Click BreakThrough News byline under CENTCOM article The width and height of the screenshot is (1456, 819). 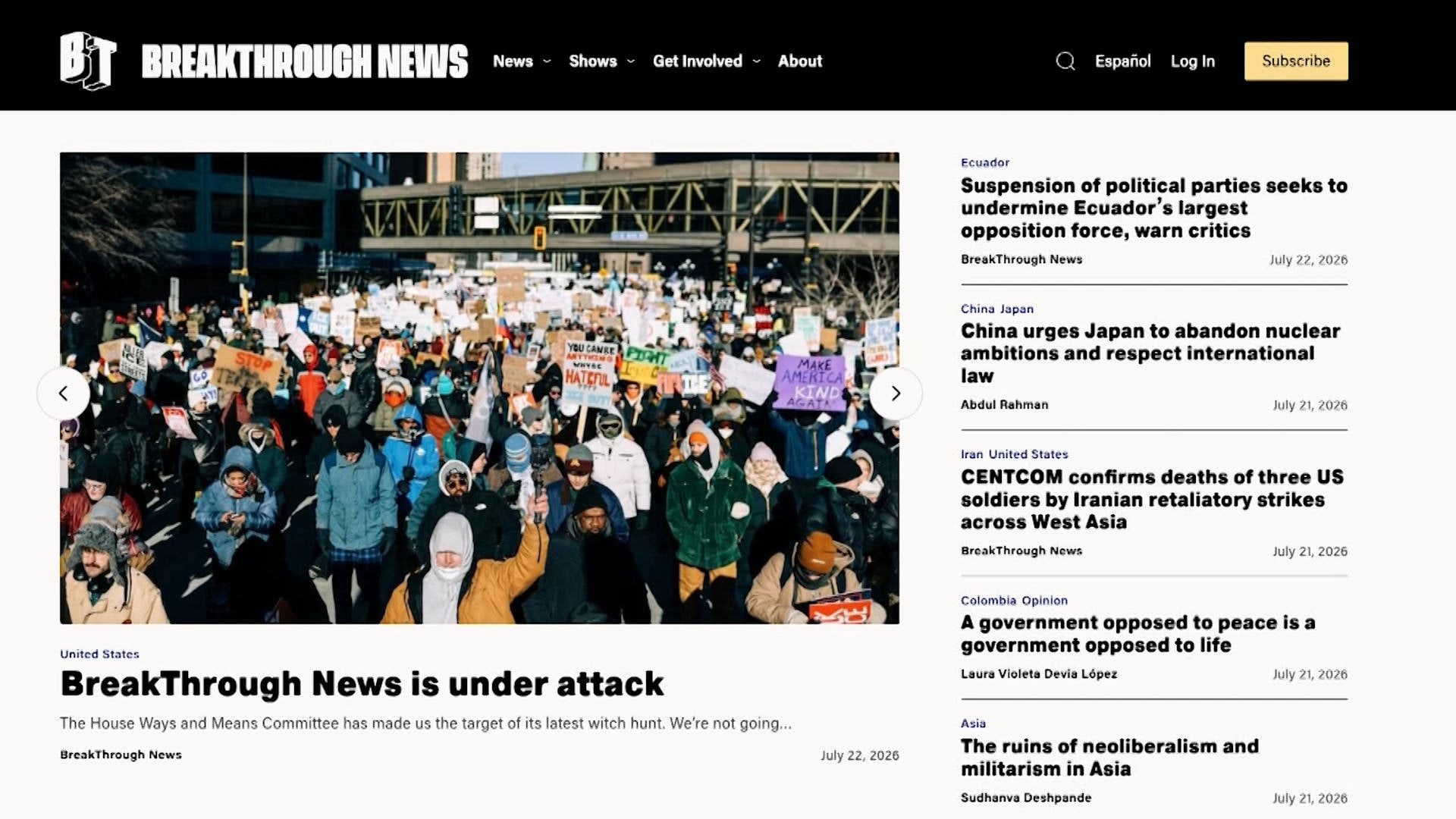(x=1021, y=551)
